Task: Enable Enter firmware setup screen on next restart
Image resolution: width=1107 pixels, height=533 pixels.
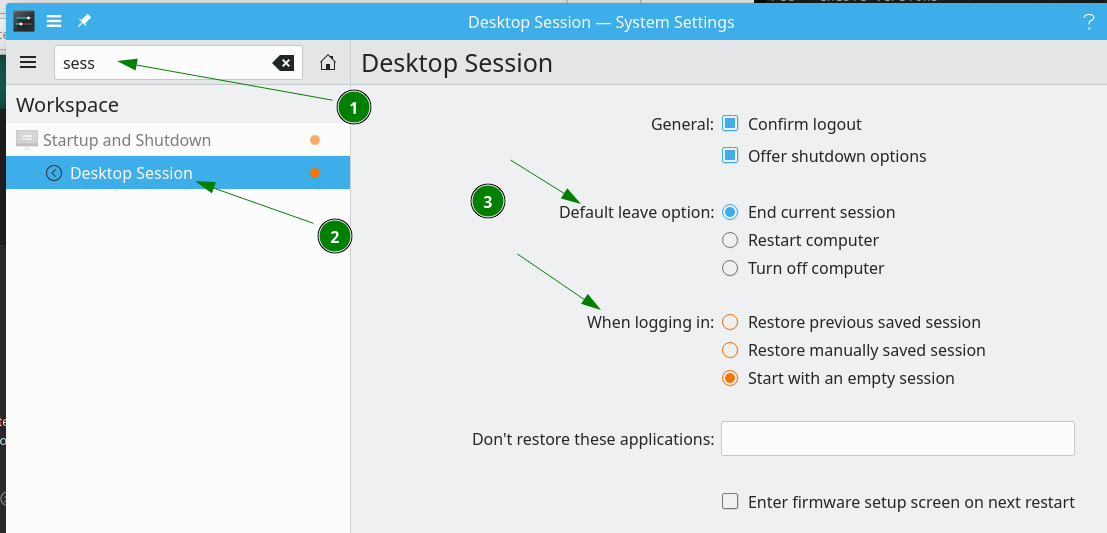Action: point(730,502)
